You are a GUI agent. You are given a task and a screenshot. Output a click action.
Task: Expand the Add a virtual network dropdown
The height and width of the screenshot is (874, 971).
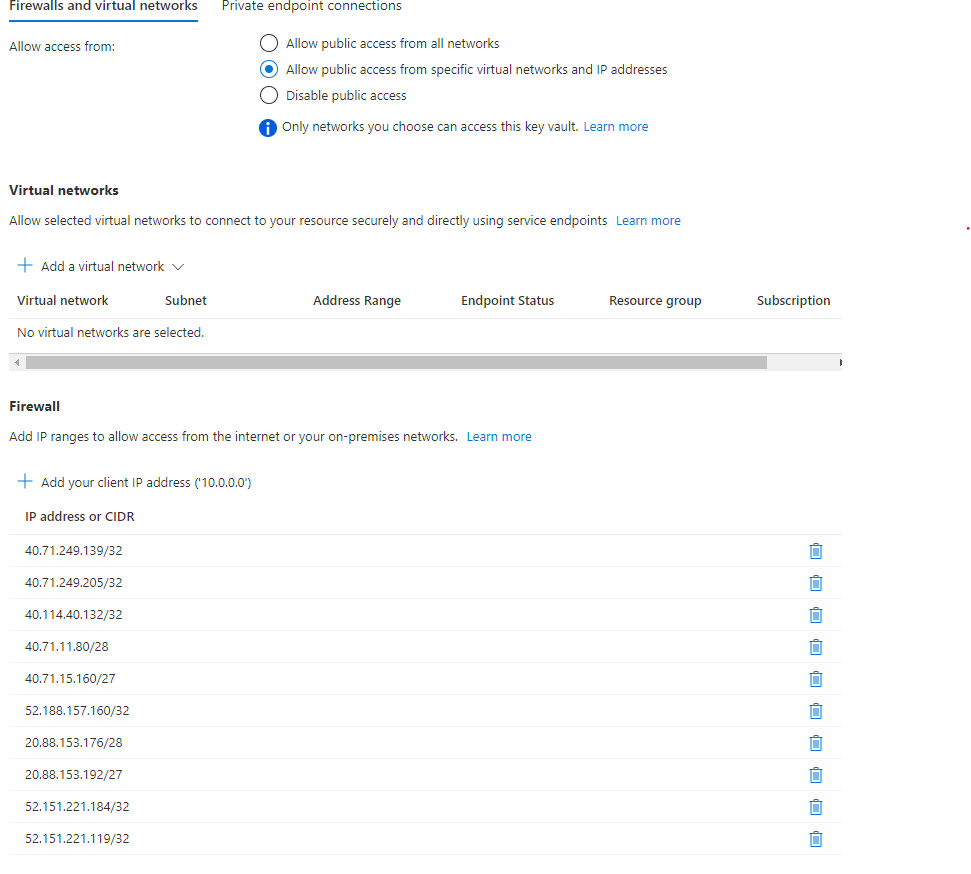(x=178, y=267)
